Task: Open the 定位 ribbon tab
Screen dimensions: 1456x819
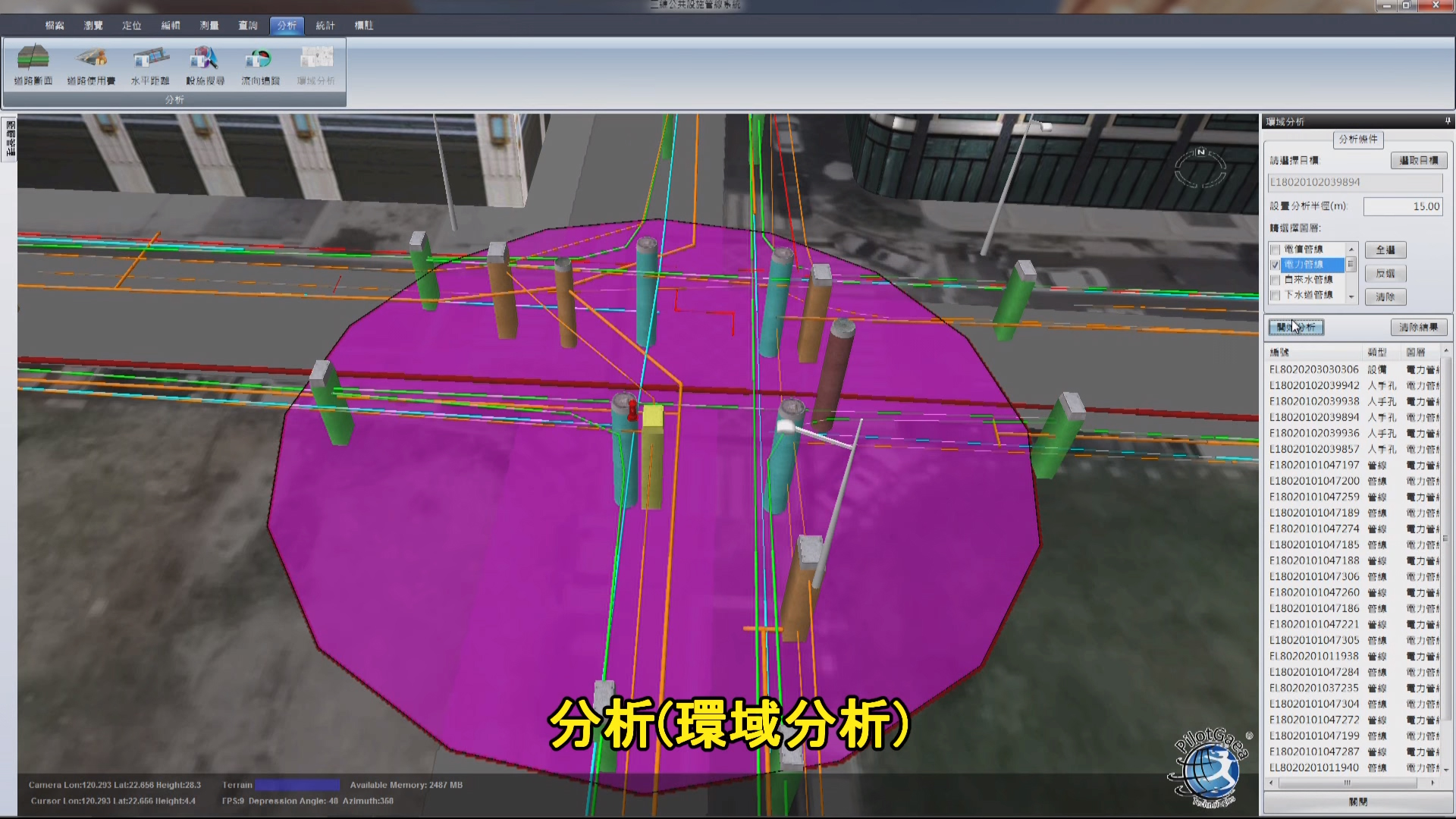Action: tap(132, 26)
